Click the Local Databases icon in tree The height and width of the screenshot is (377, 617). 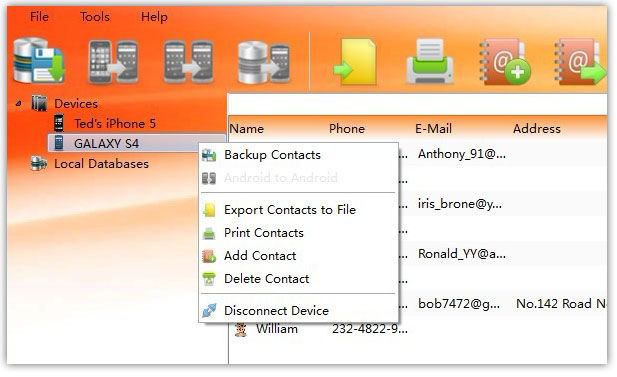(39, 163)
